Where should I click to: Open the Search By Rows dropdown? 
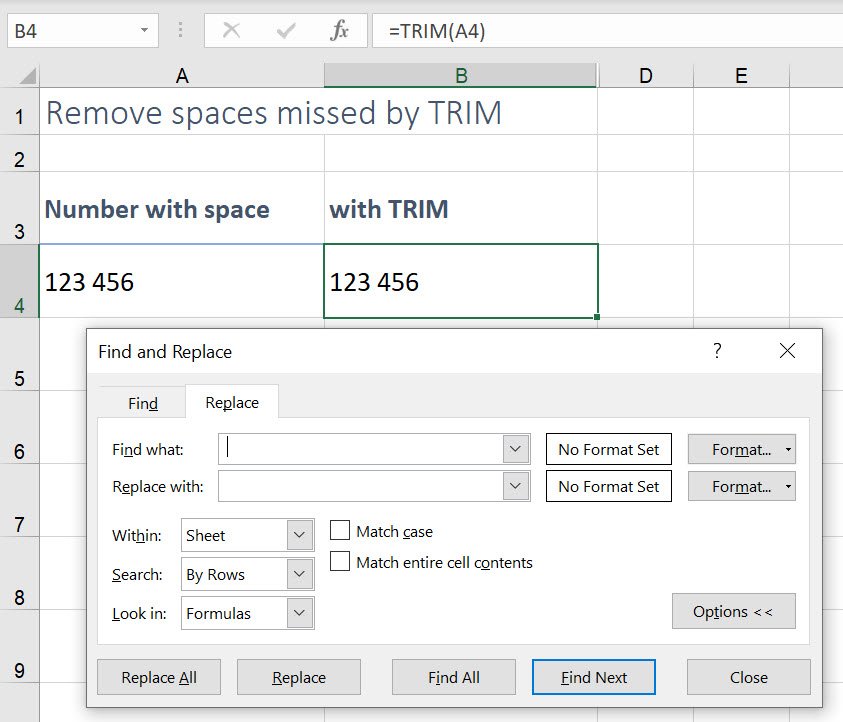pyautogui.click(x=300, y=574)
